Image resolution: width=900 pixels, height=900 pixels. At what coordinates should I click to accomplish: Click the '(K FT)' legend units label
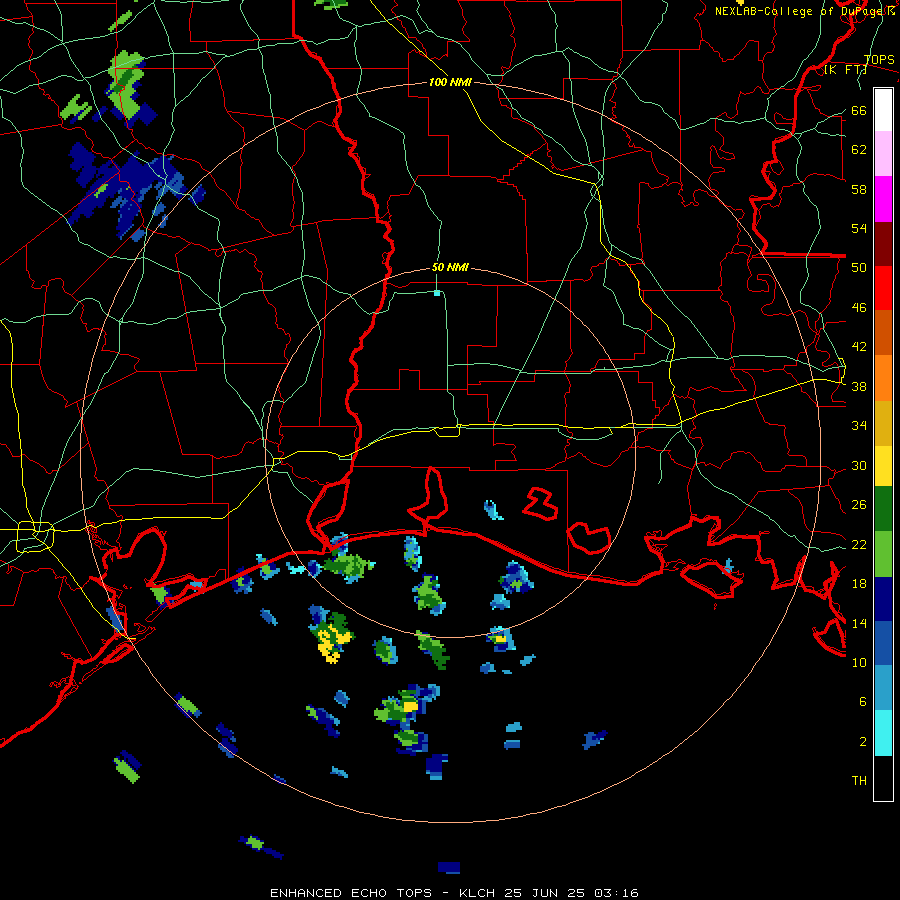(845, 70)
